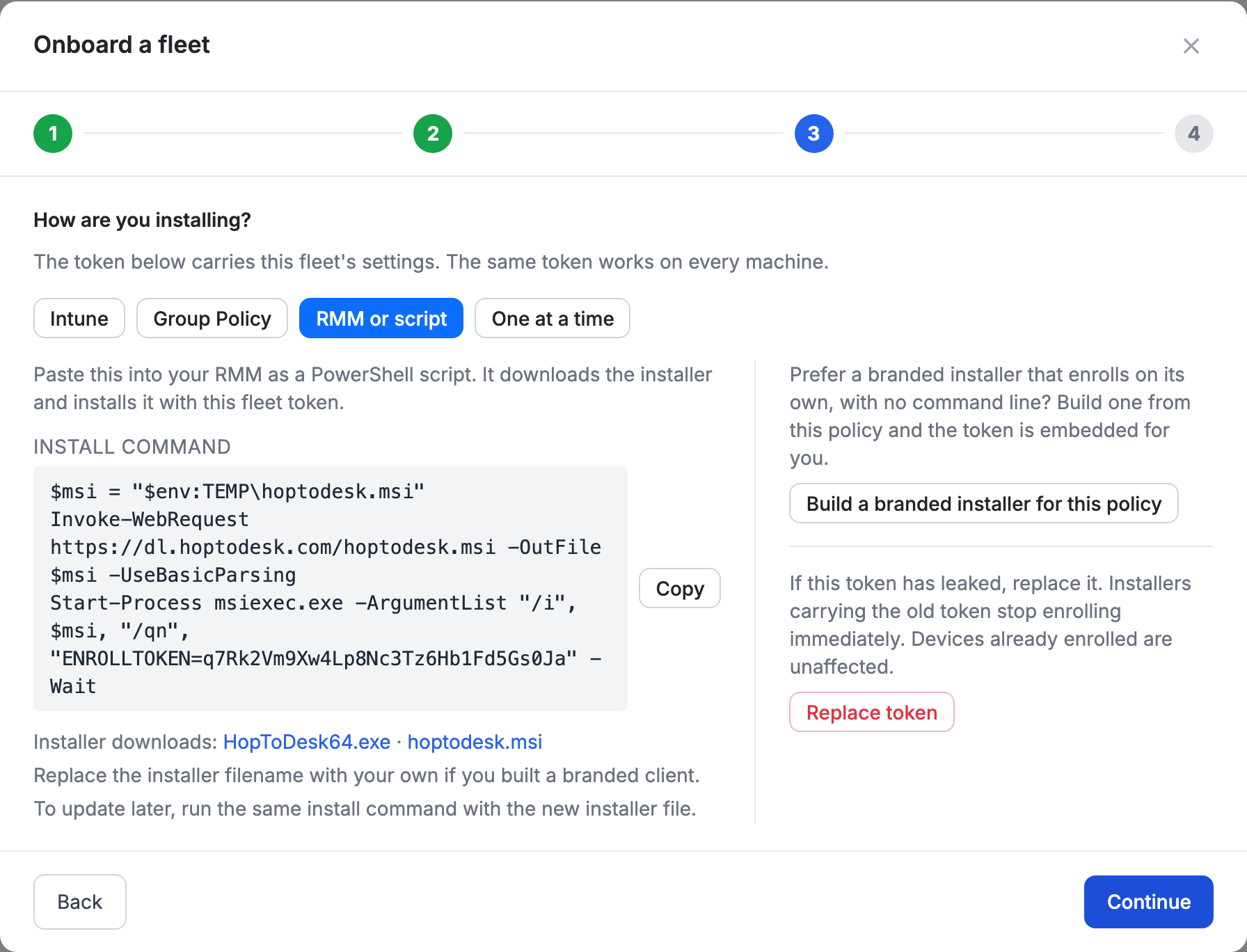Click the 'Prefer a branded installer' paragraph

pyautogui.click(x=990, y=416)
